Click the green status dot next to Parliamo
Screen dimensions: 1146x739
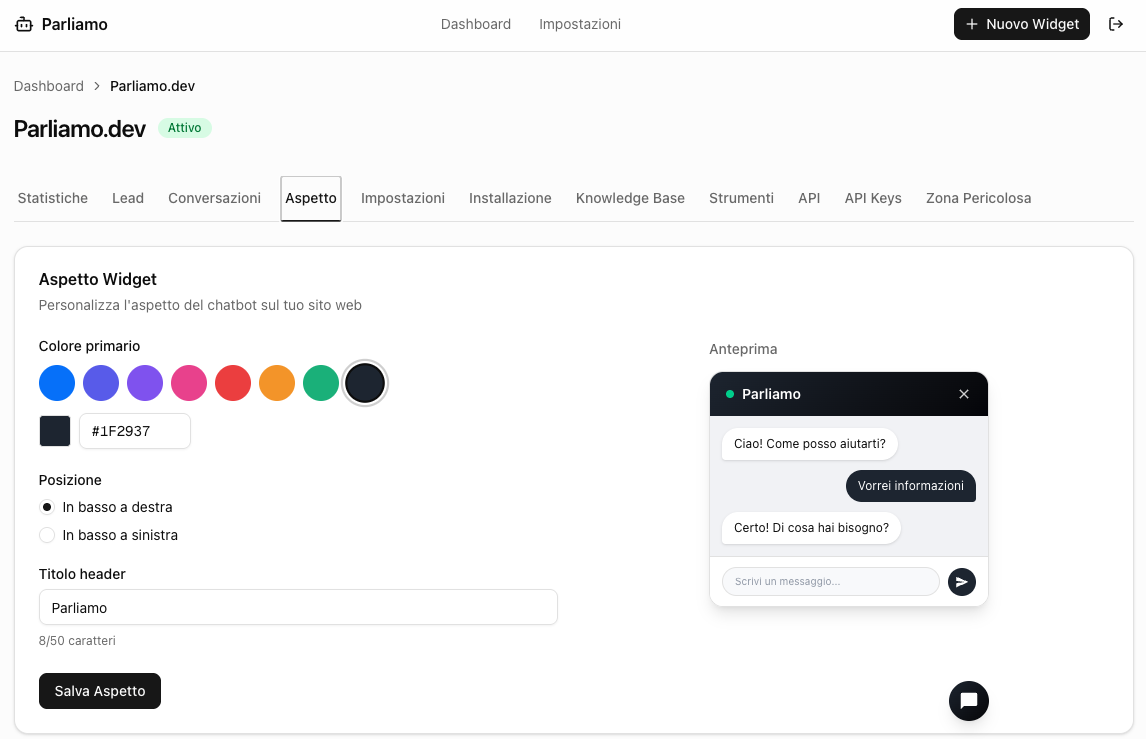(729, 394)
